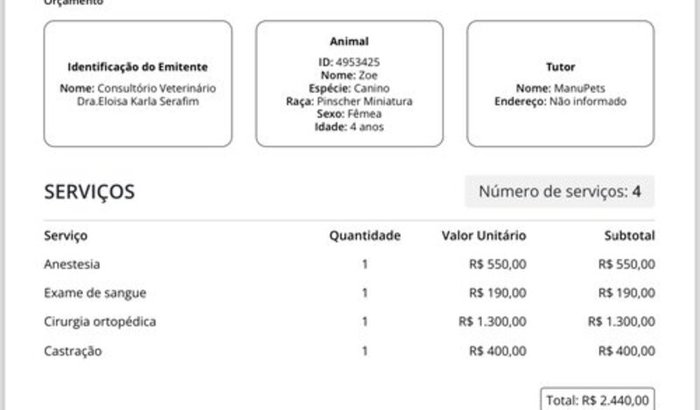Select the Castração service row
700x410 pixels.
tap(349, 351)
